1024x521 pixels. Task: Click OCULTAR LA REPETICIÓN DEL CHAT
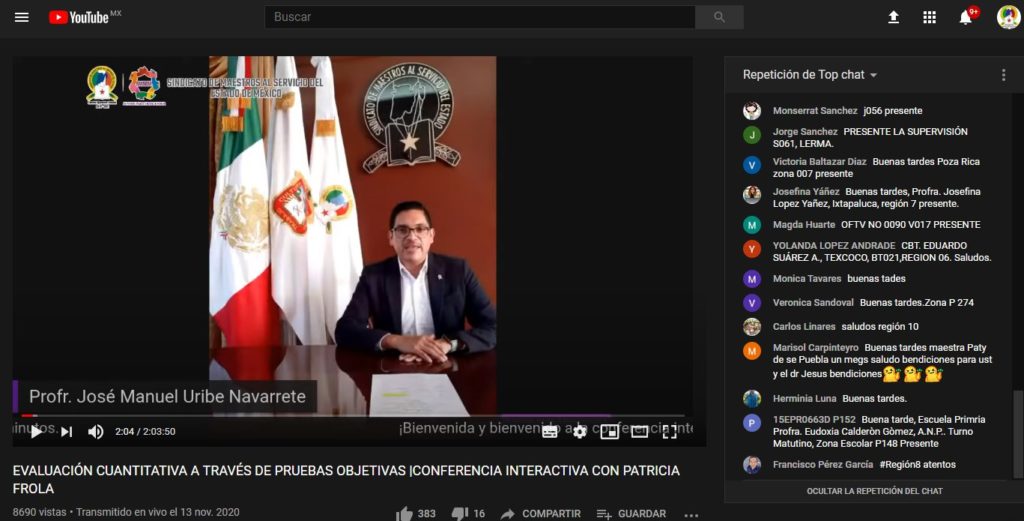[x=874, y=491]
